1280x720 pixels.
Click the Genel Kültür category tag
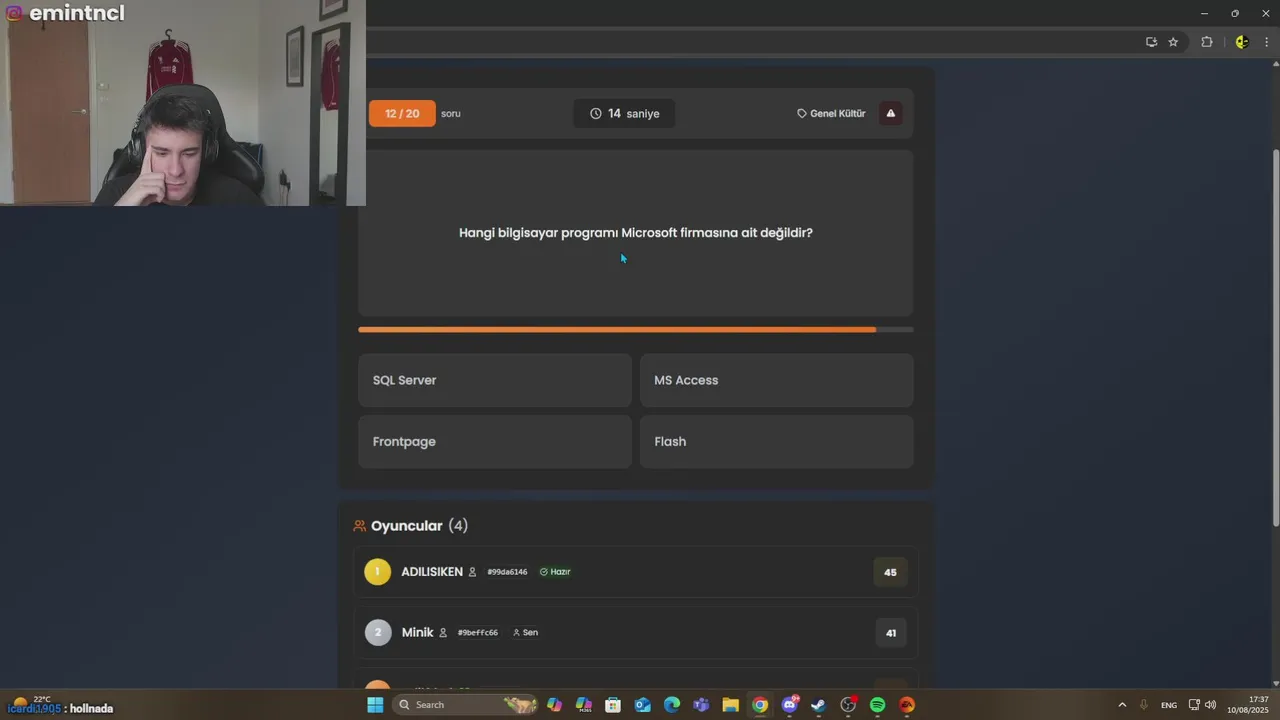click(831, 113)
